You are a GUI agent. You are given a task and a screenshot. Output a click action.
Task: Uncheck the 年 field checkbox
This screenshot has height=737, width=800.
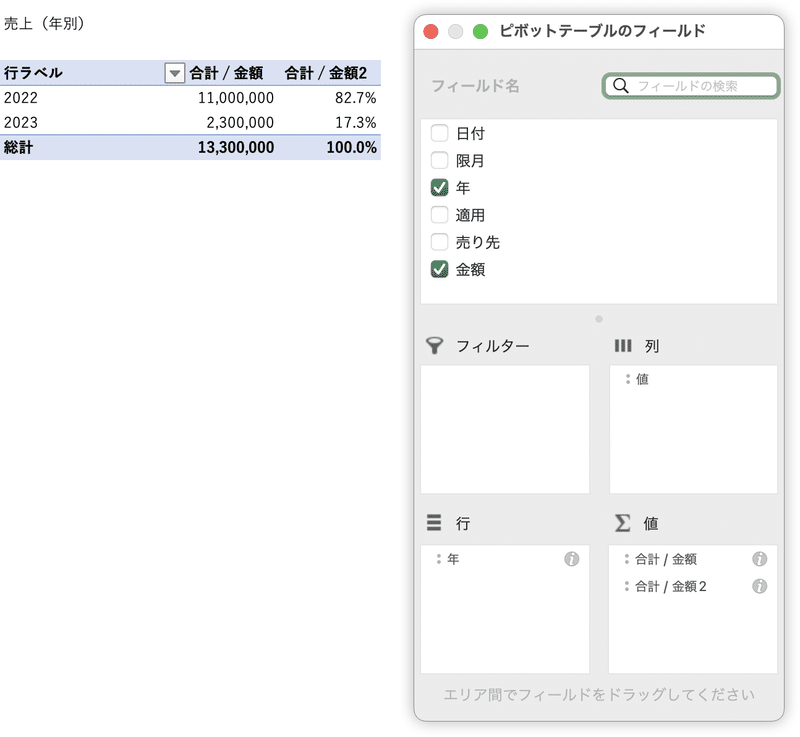point(439,188)
